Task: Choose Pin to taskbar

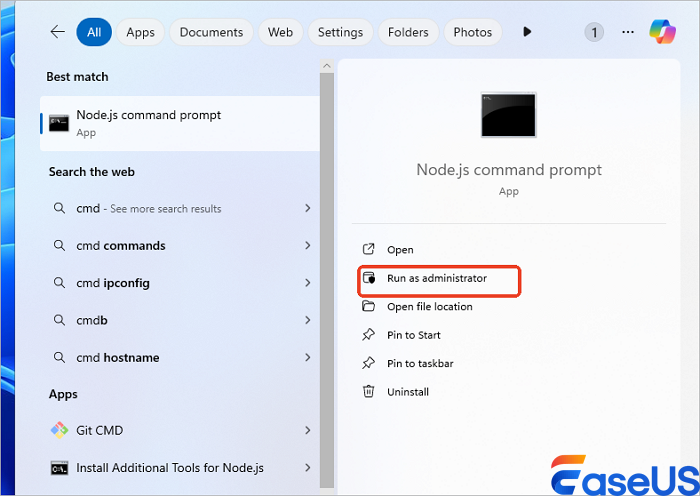Action: point(420,363)
